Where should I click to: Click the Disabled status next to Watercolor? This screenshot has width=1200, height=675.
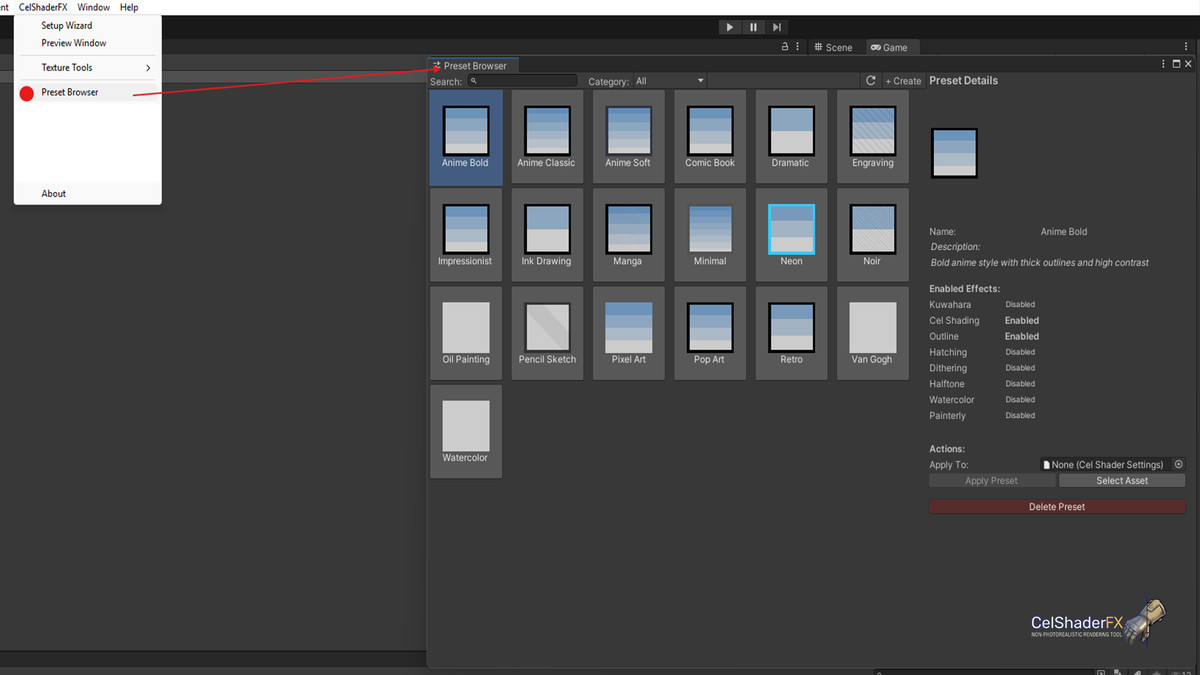[1020, 400]
